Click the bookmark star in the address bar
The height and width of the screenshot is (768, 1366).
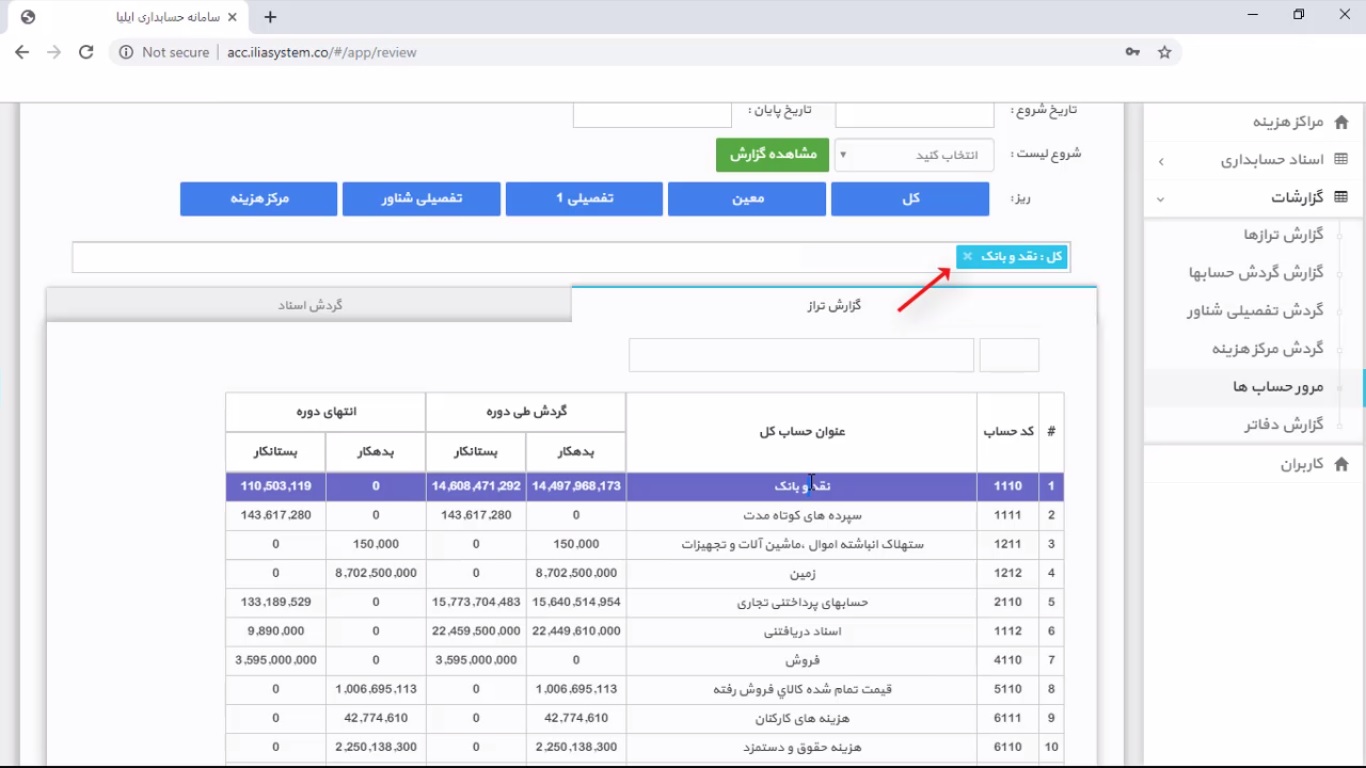click(x=1164, y=52)
